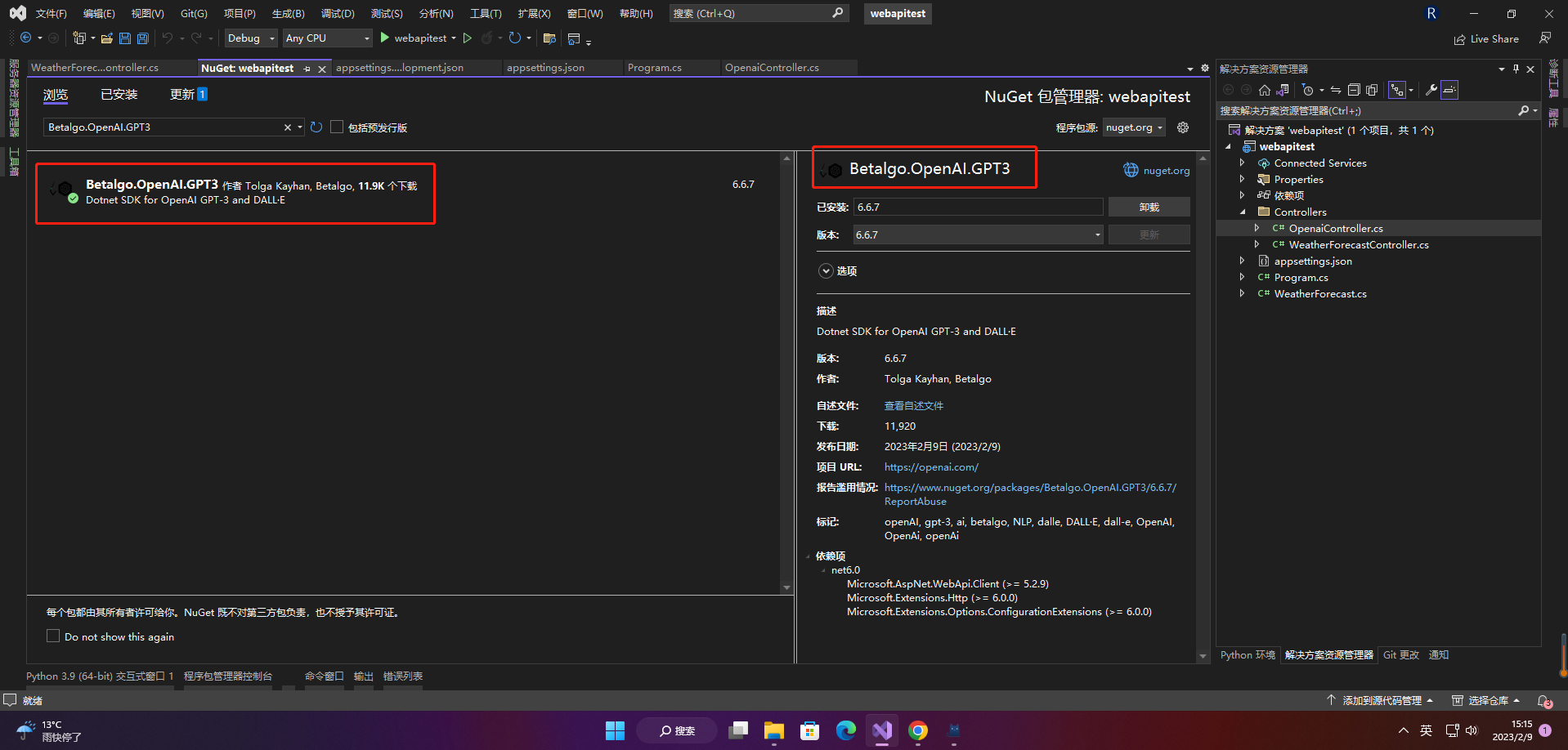Clear the NuGet search box X
This screenshot has height=750, width=1568.
(x=288, y=127)
